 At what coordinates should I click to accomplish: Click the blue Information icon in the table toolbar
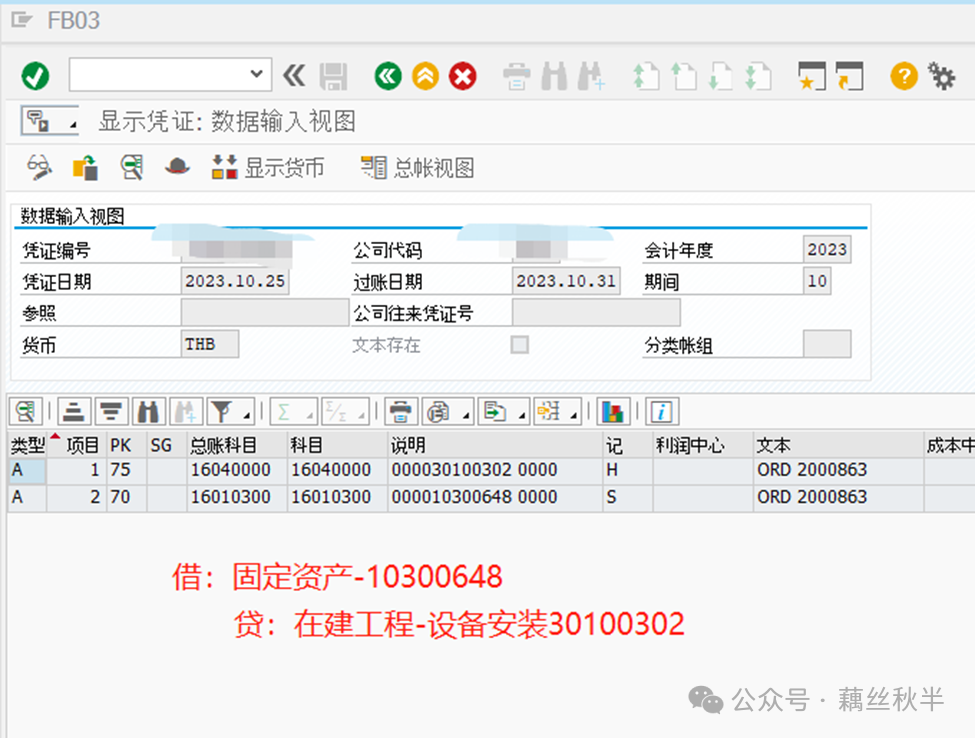pos(662,411)
